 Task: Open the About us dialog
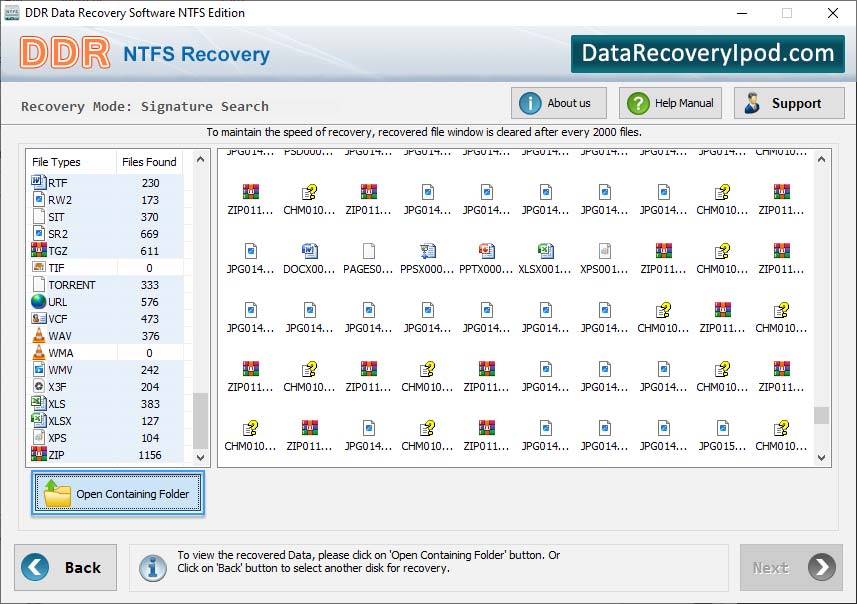tap(559, 103)
